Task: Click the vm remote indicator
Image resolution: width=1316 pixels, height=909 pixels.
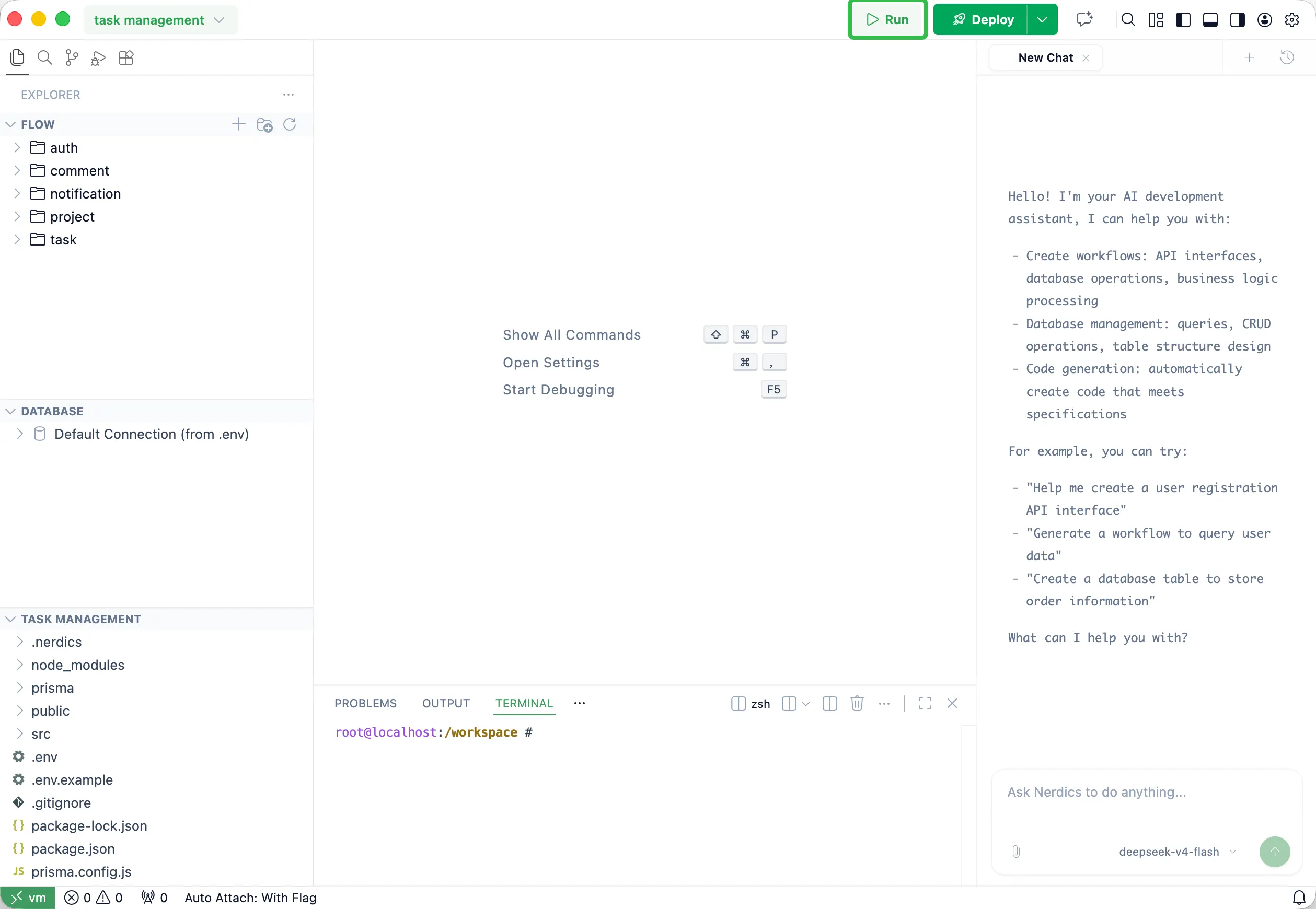Action: pos(27,898)
